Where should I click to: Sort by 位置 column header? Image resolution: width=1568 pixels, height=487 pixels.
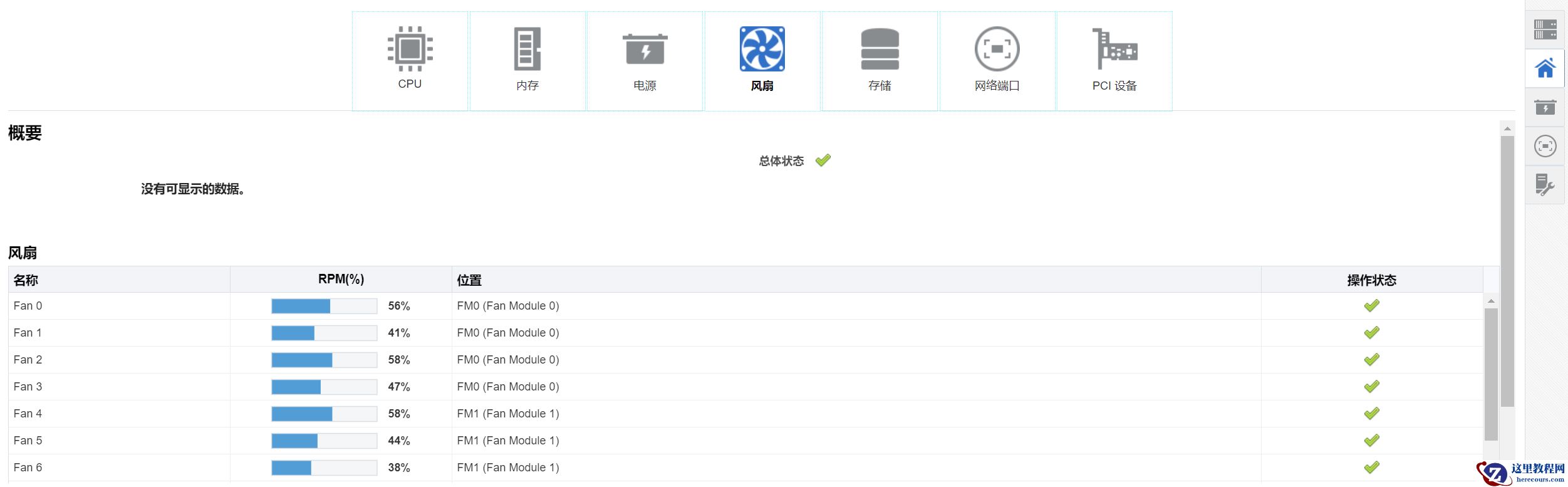856,280
